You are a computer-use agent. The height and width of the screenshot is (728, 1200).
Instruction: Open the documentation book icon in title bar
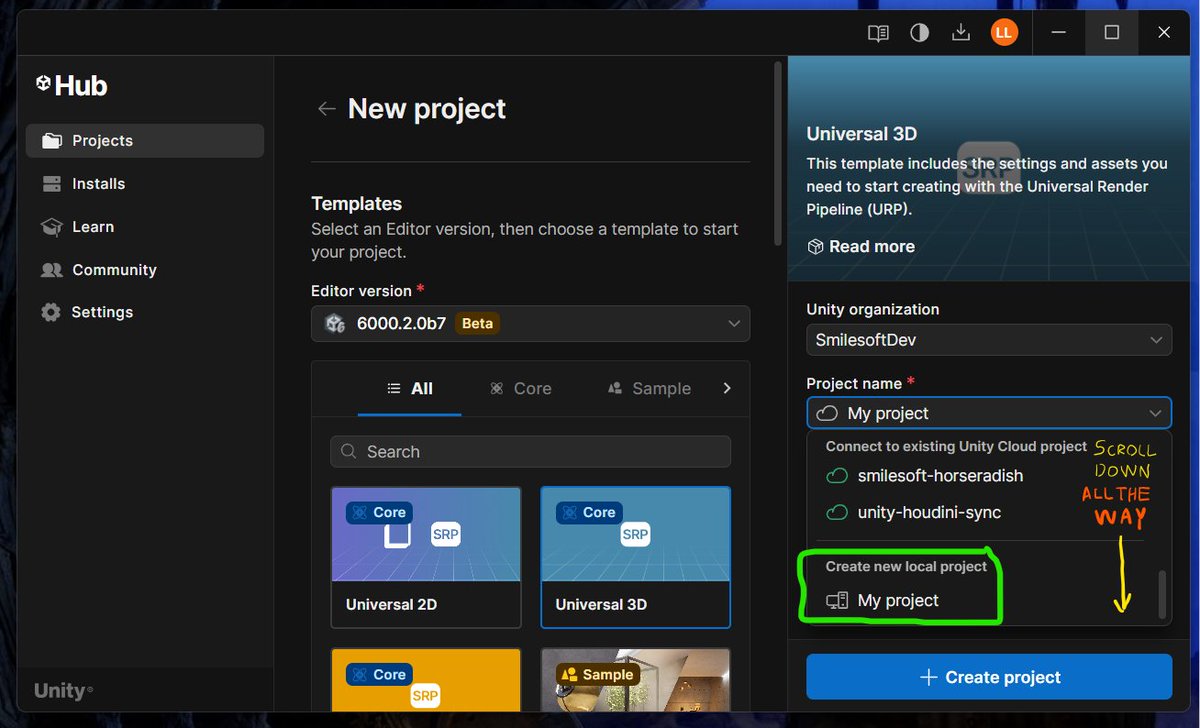(878, 33)
